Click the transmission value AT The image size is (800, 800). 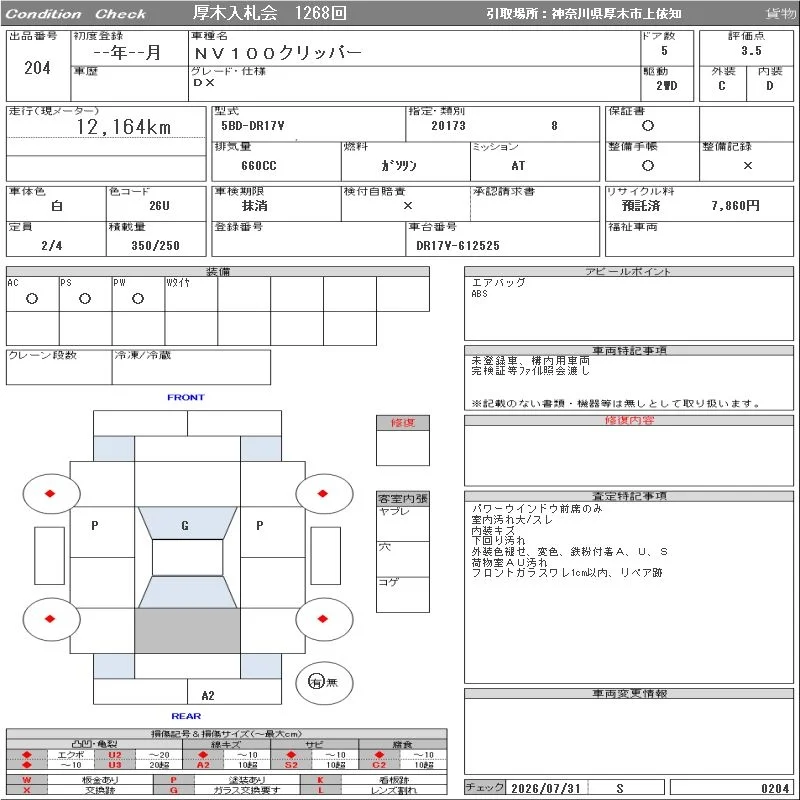click(518, 165)
